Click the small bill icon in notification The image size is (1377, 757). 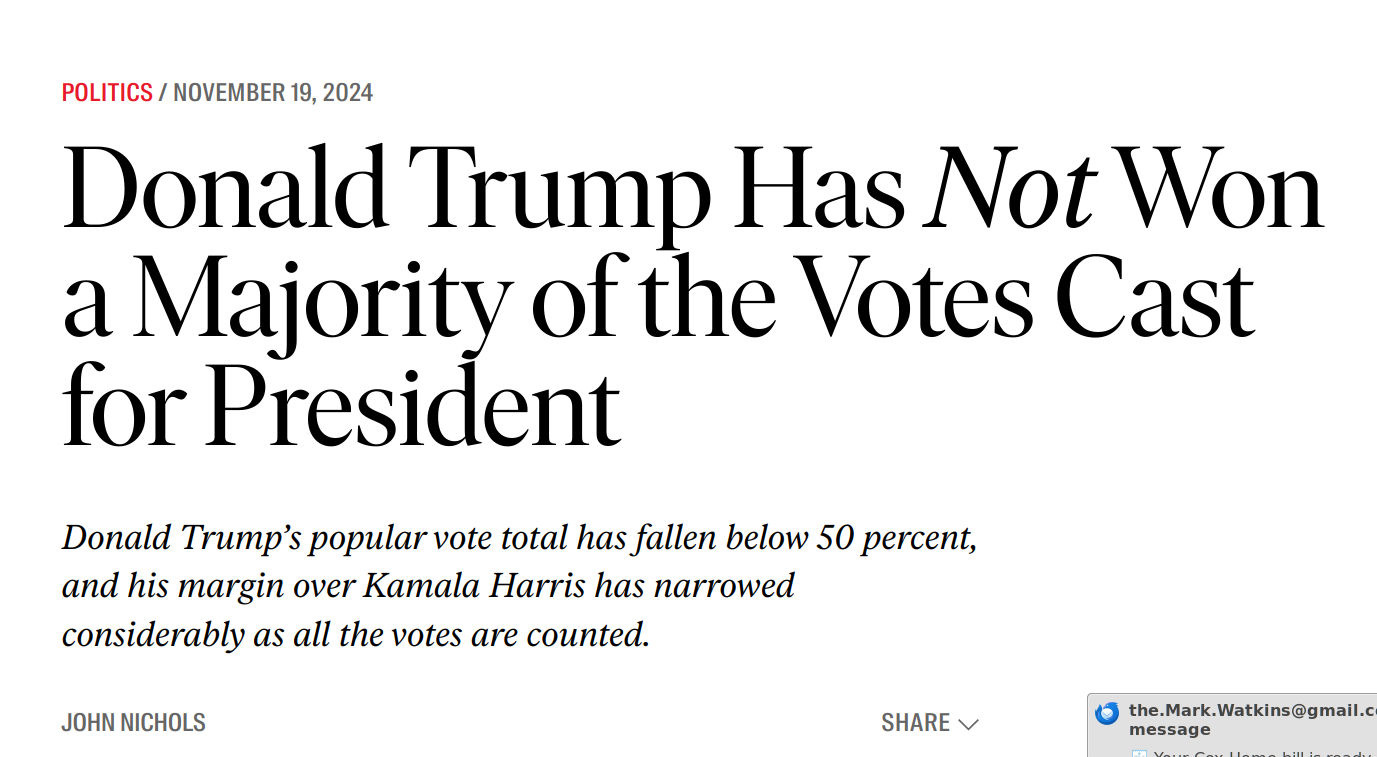coord(1139,753)
